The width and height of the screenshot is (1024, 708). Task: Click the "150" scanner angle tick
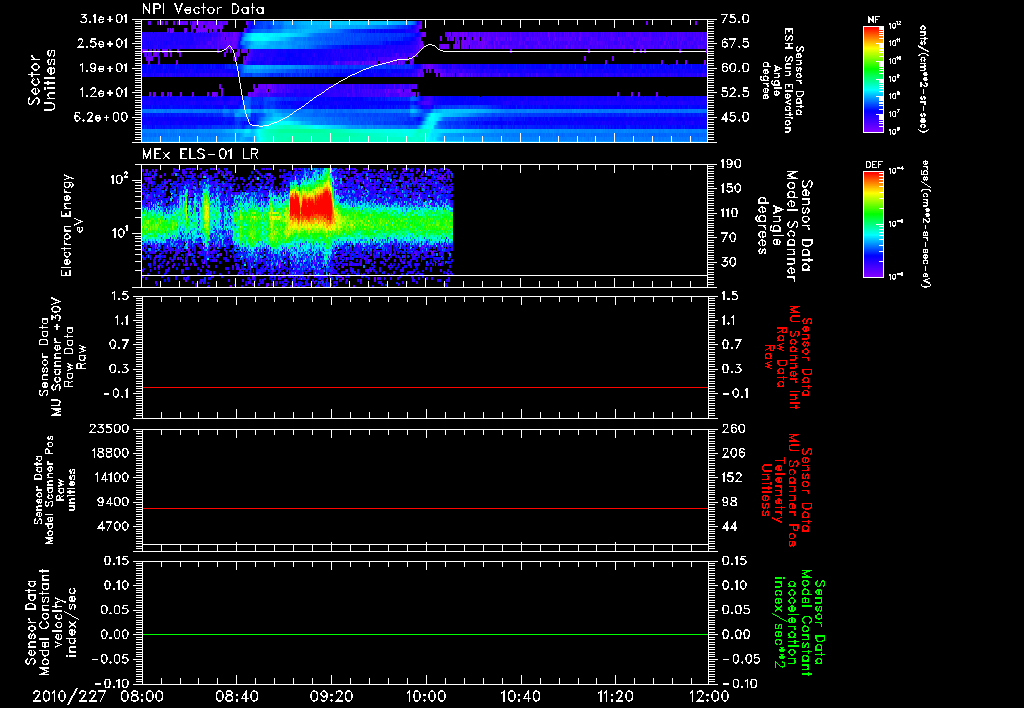pos(731,189)
